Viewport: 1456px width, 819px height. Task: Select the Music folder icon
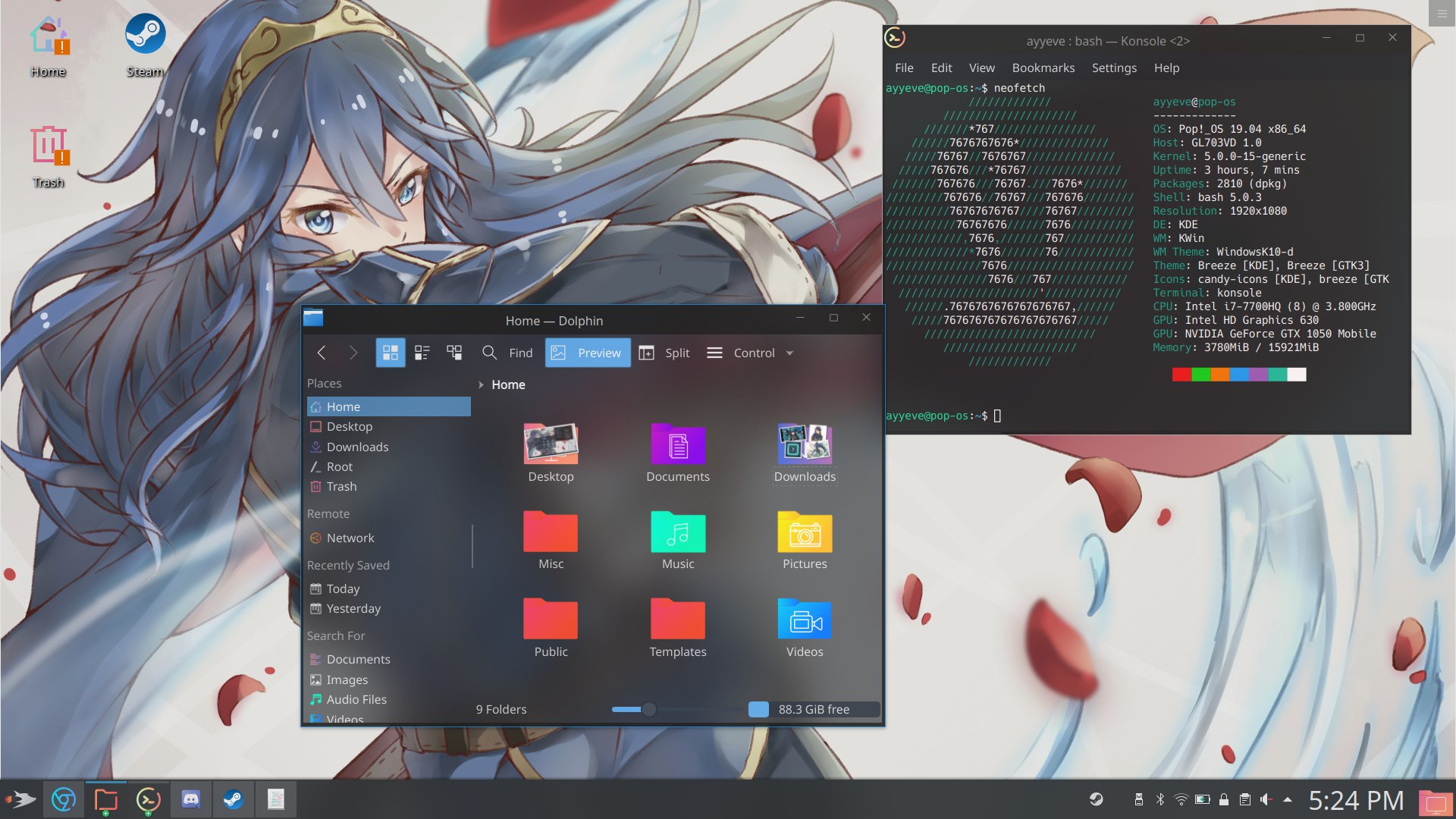click(678, 541)
